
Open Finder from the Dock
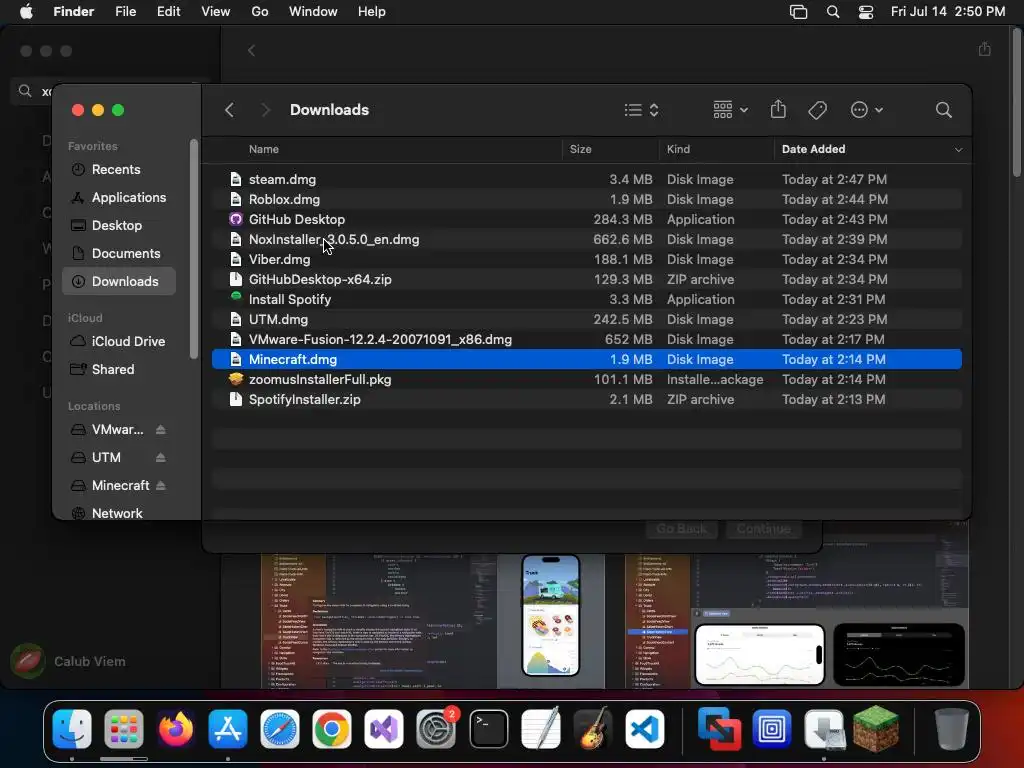point(72,728)
